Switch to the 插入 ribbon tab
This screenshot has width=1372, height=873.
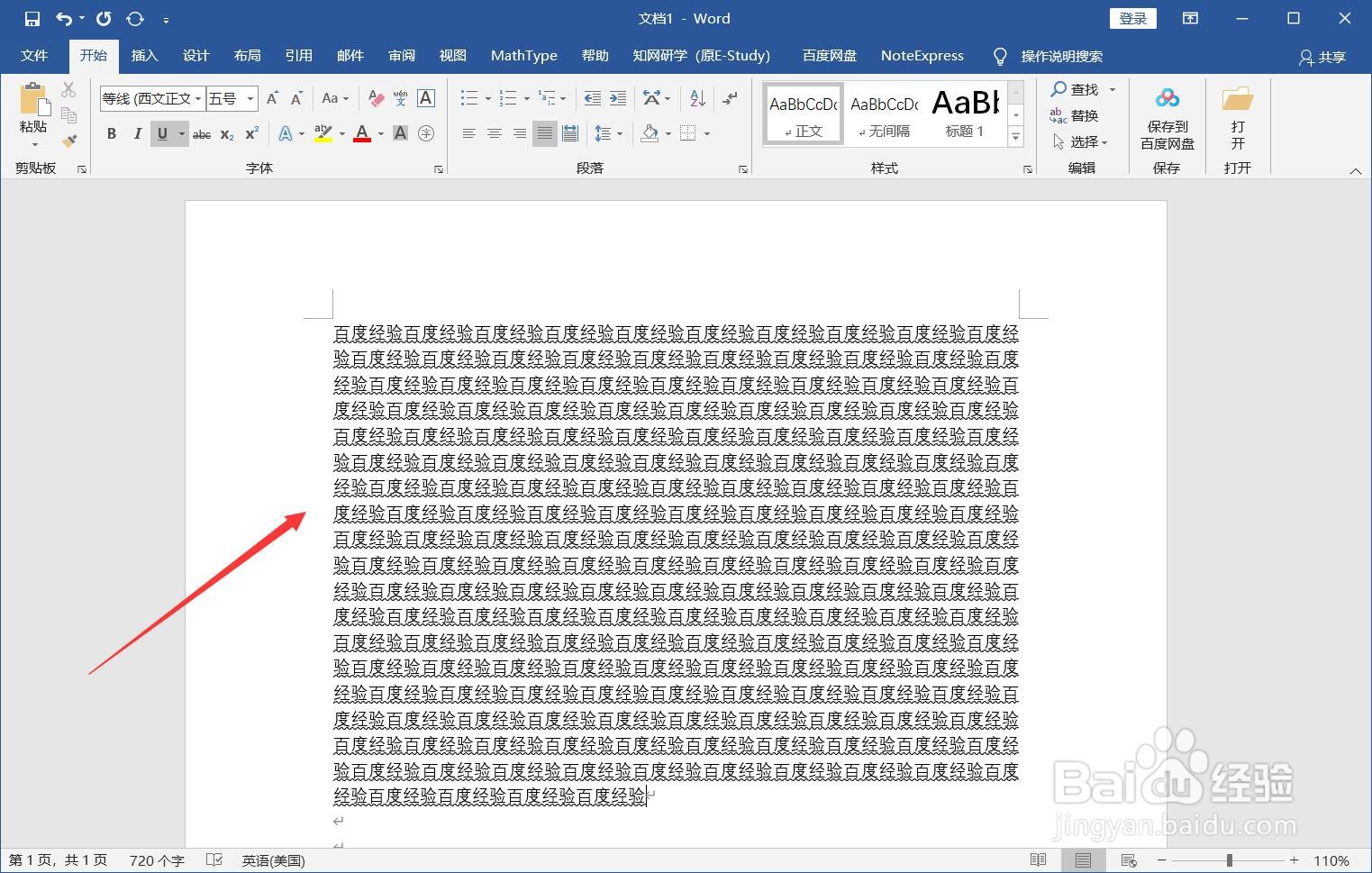[x=144, y=55]
